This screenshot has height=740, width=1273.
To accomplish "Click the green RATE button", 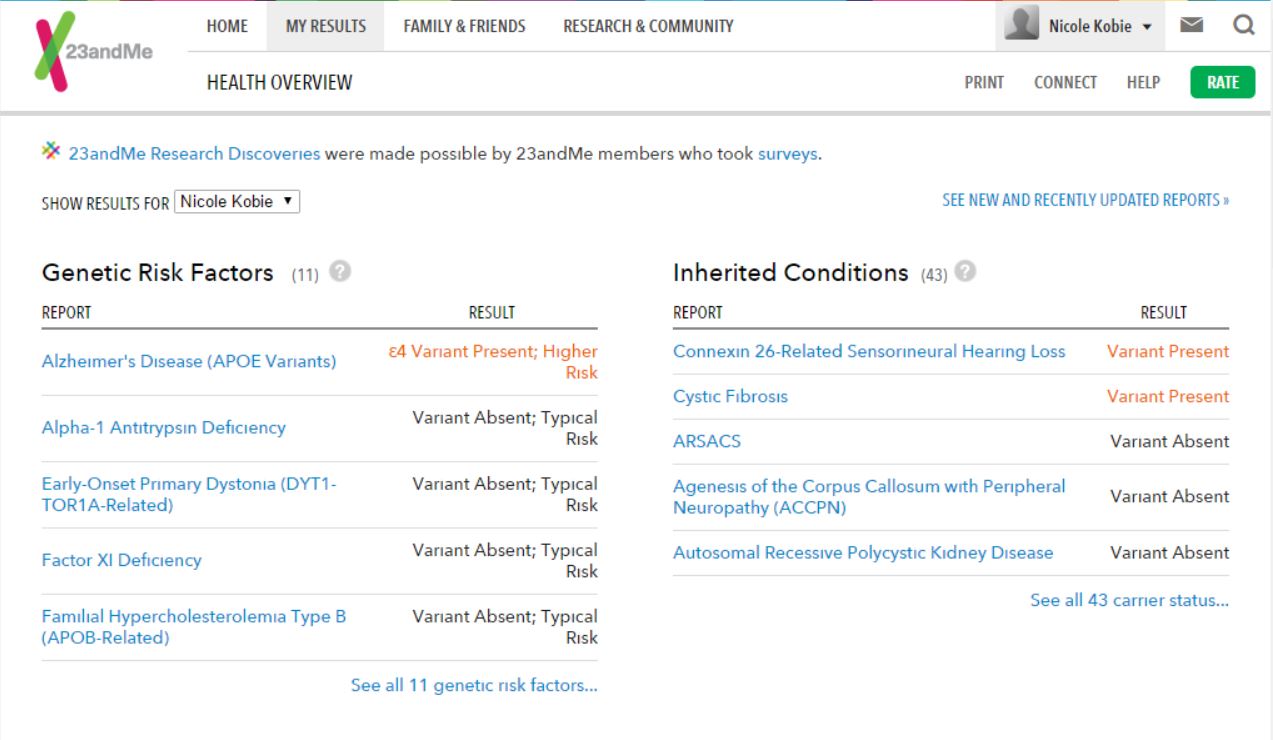I will (1223, 82).
